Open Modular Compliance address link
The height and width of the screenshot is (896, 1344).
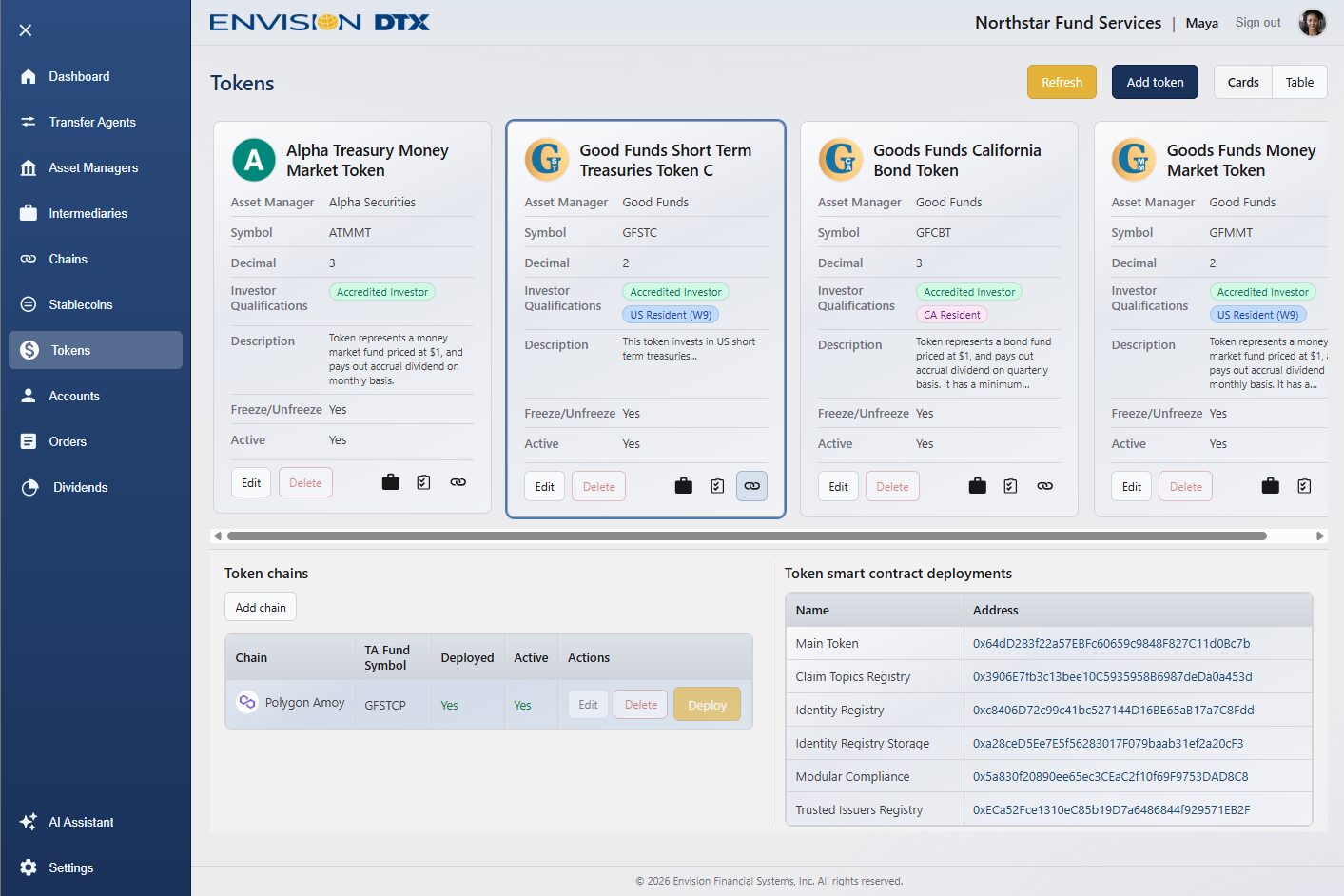click(1110, 776)
